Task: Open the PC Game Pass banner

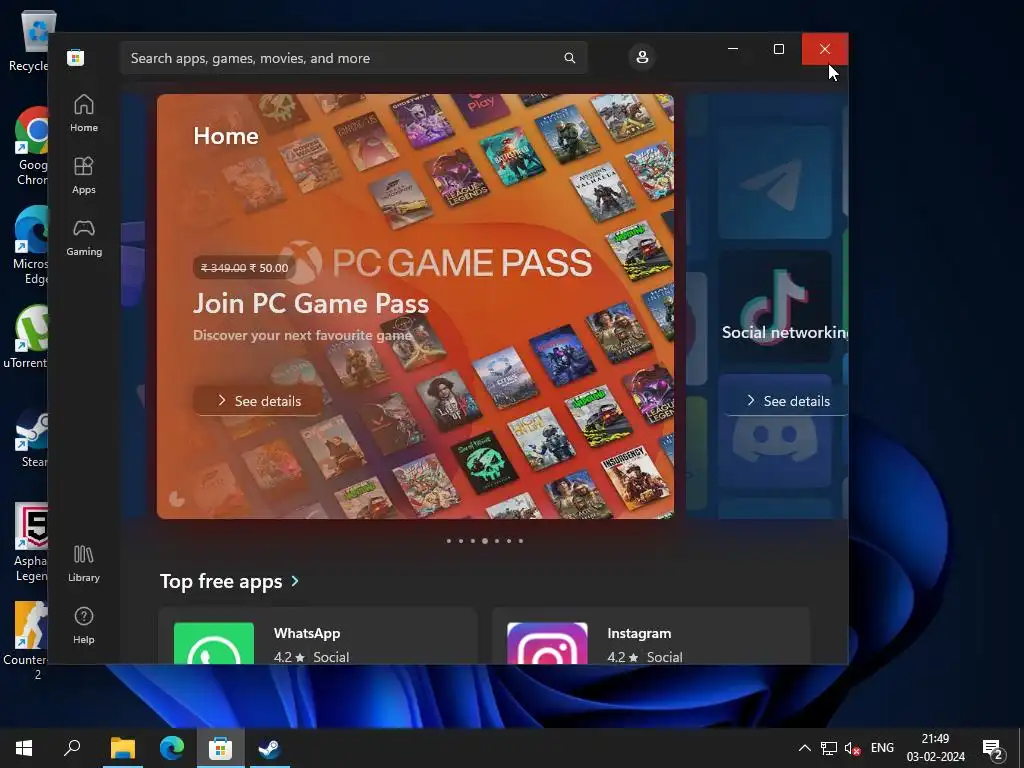Action: tap(415, 306)
